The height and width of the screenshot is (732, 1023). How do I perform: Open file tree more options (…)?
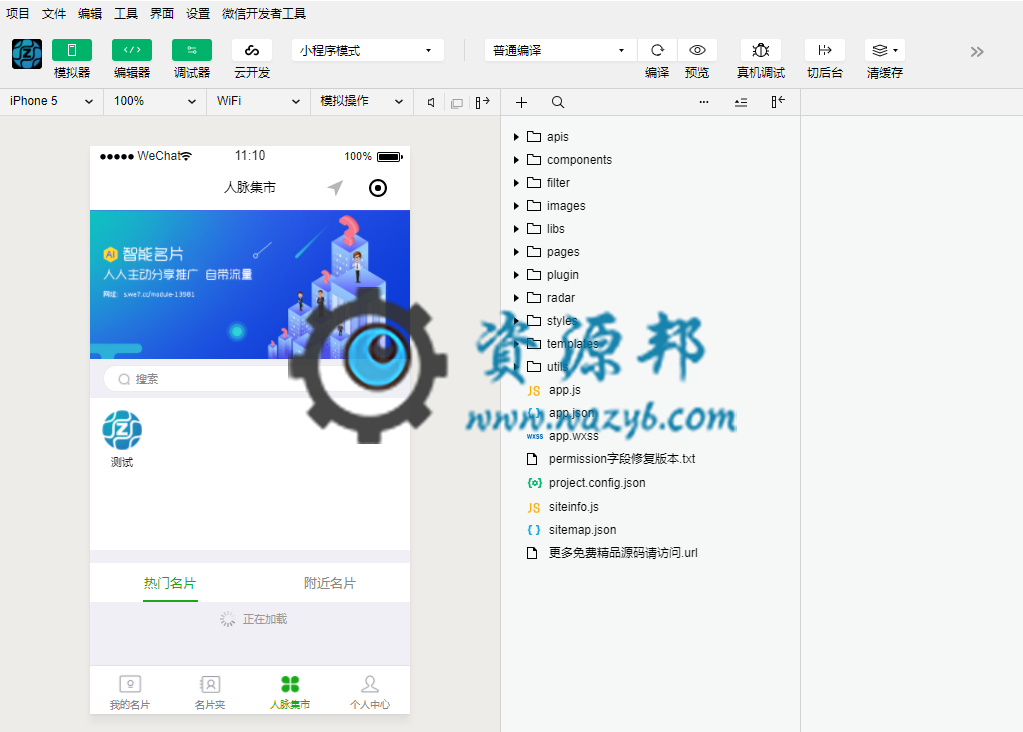(x=703, y=102)
